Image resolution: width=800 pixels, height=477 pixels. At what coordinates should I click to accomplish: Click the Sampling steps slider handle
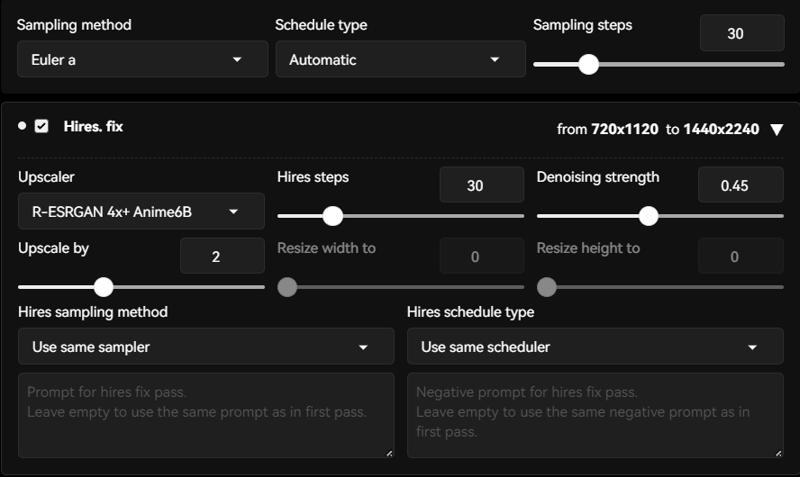tap(588, 64)
